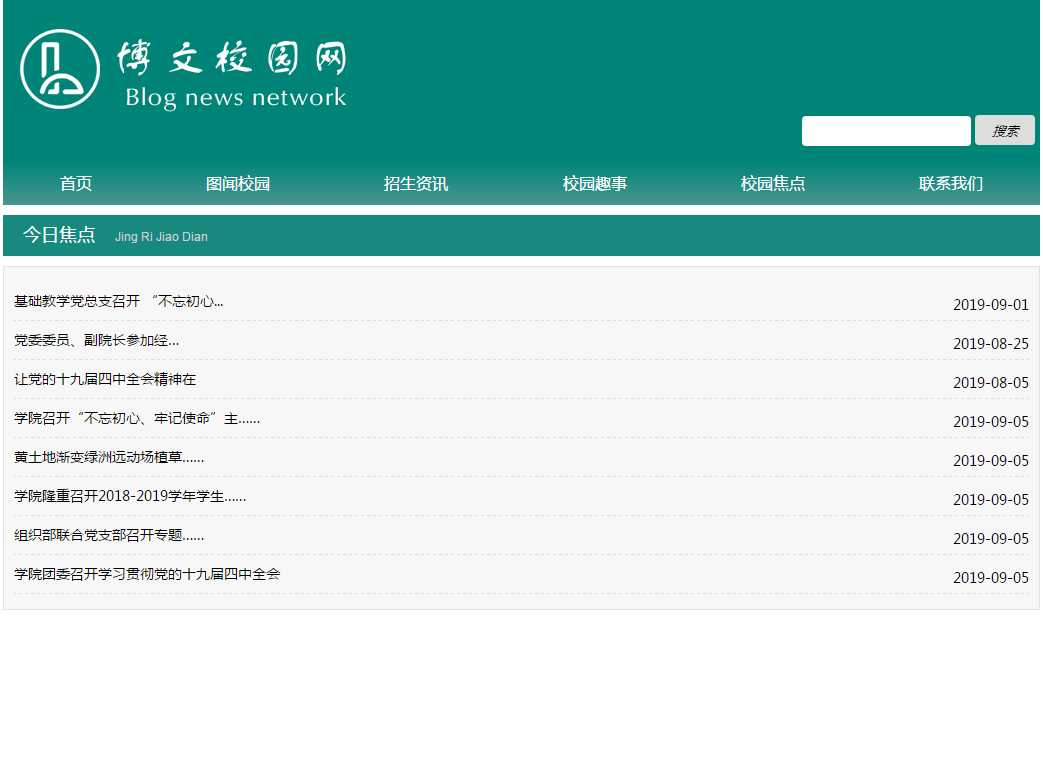Screen dimensions: 1043x765
Task: Open article 组织部联合党支部召开专题
Action: click(109, 535)
